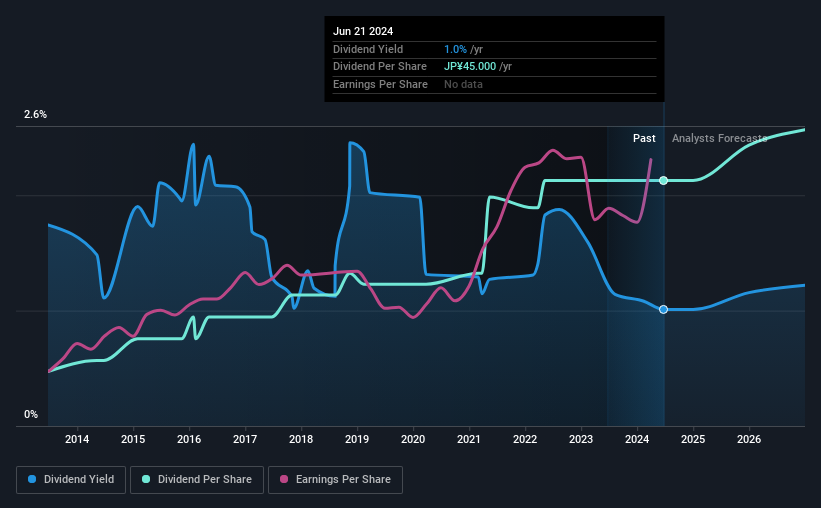Click the Past section label

(x=644, y=138)
